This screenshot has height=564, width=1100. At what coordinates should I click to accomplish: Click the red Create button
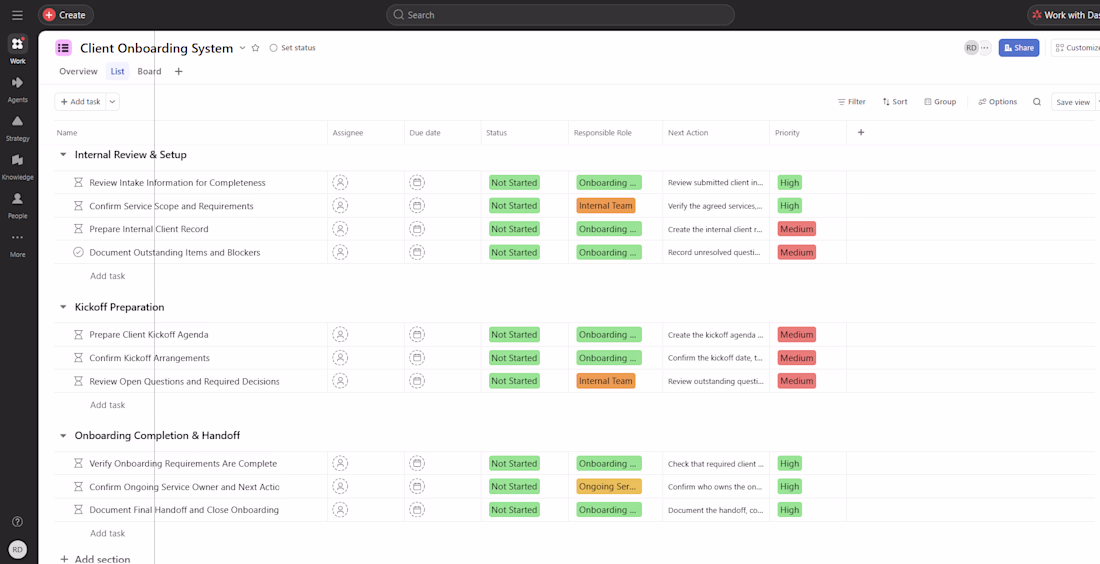65,15
